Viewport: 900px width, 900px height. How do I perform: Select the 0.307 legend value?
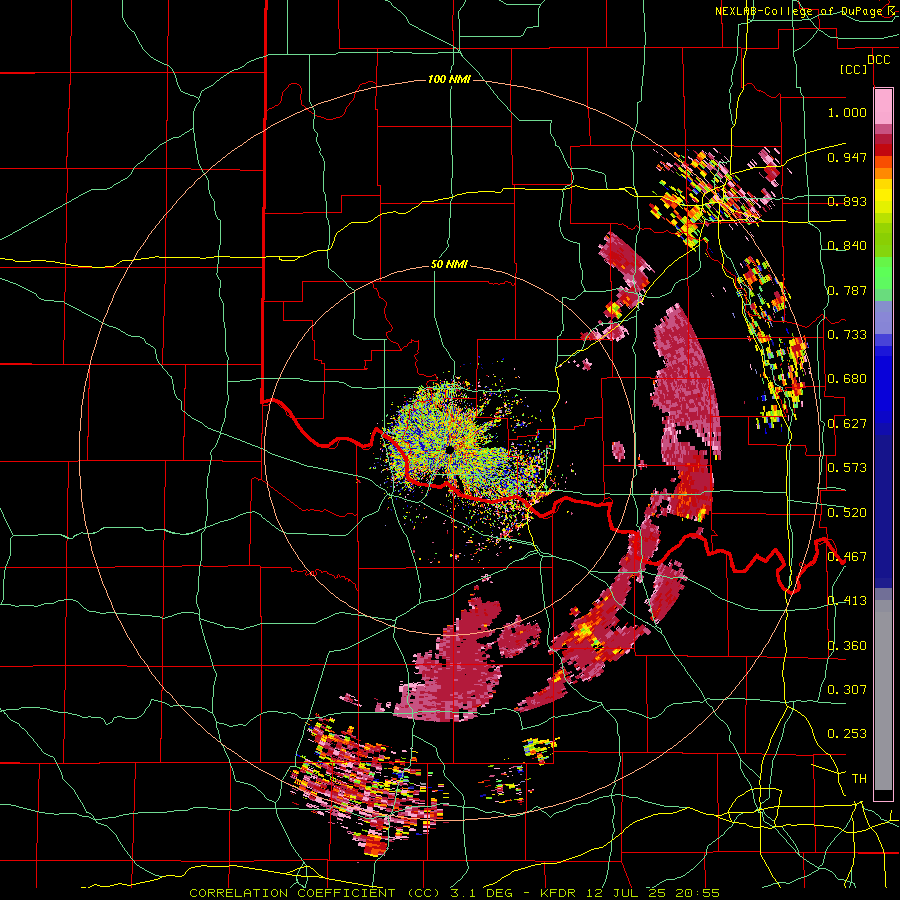point(847,690)
